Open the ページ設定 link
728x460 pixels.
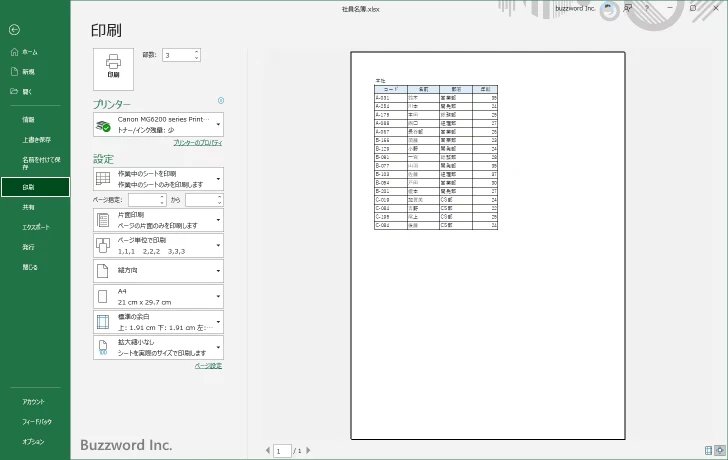[208, 366]
